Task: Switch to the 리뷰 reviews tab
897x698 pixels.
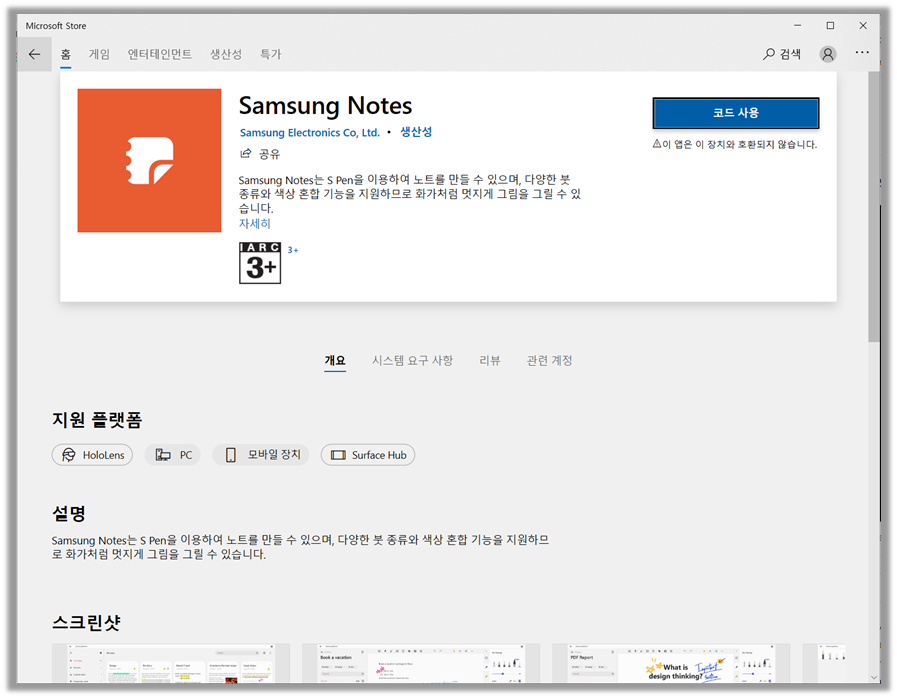Action: [490, 360]
